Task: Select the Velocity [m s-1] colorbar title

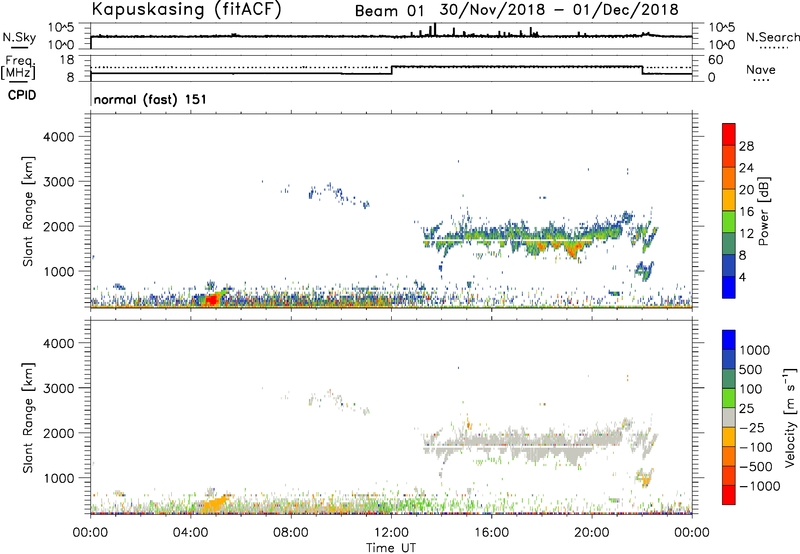Action: [x=790, y=417]
